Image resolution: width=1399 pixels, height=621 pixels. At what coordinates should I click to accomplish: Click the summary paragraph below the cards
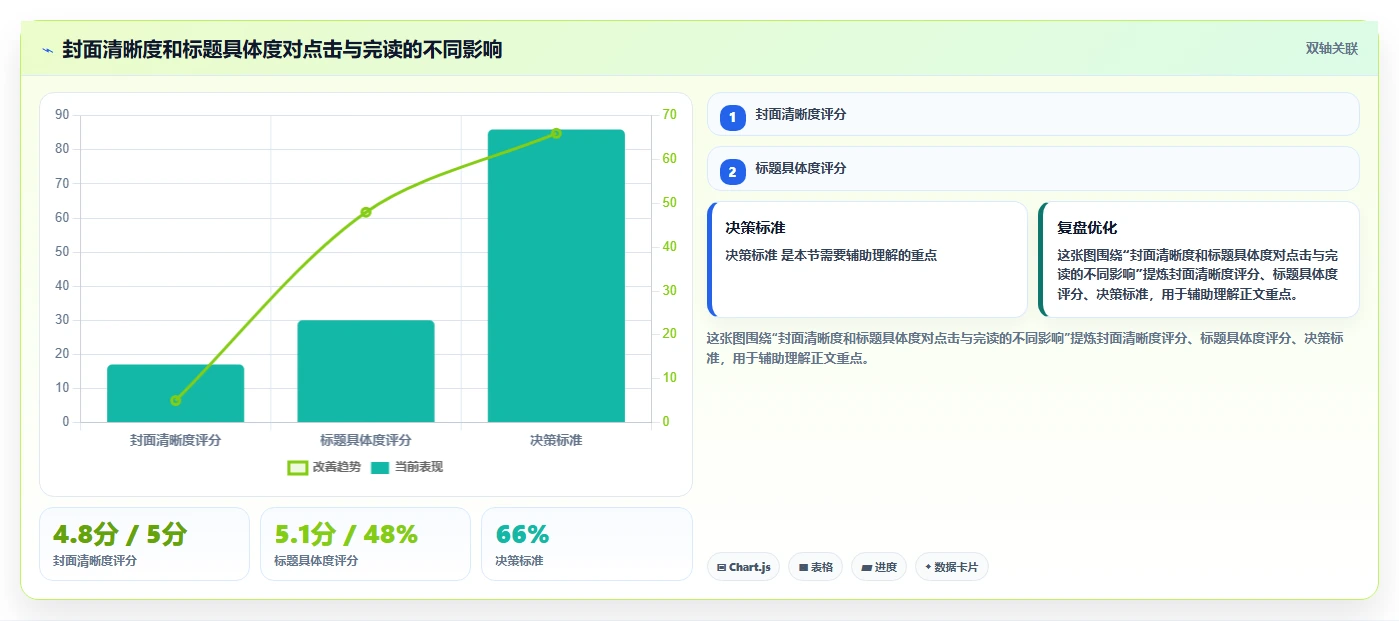coord(1025,348)
